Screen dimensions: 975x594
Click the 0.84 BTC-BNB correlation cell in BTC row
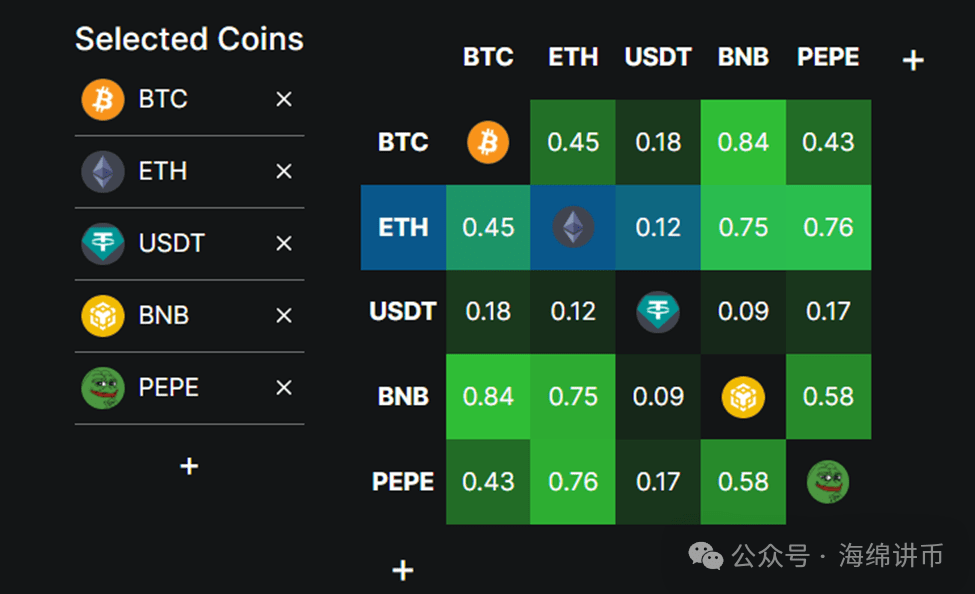pyautogui.click(x=743, y=142)
